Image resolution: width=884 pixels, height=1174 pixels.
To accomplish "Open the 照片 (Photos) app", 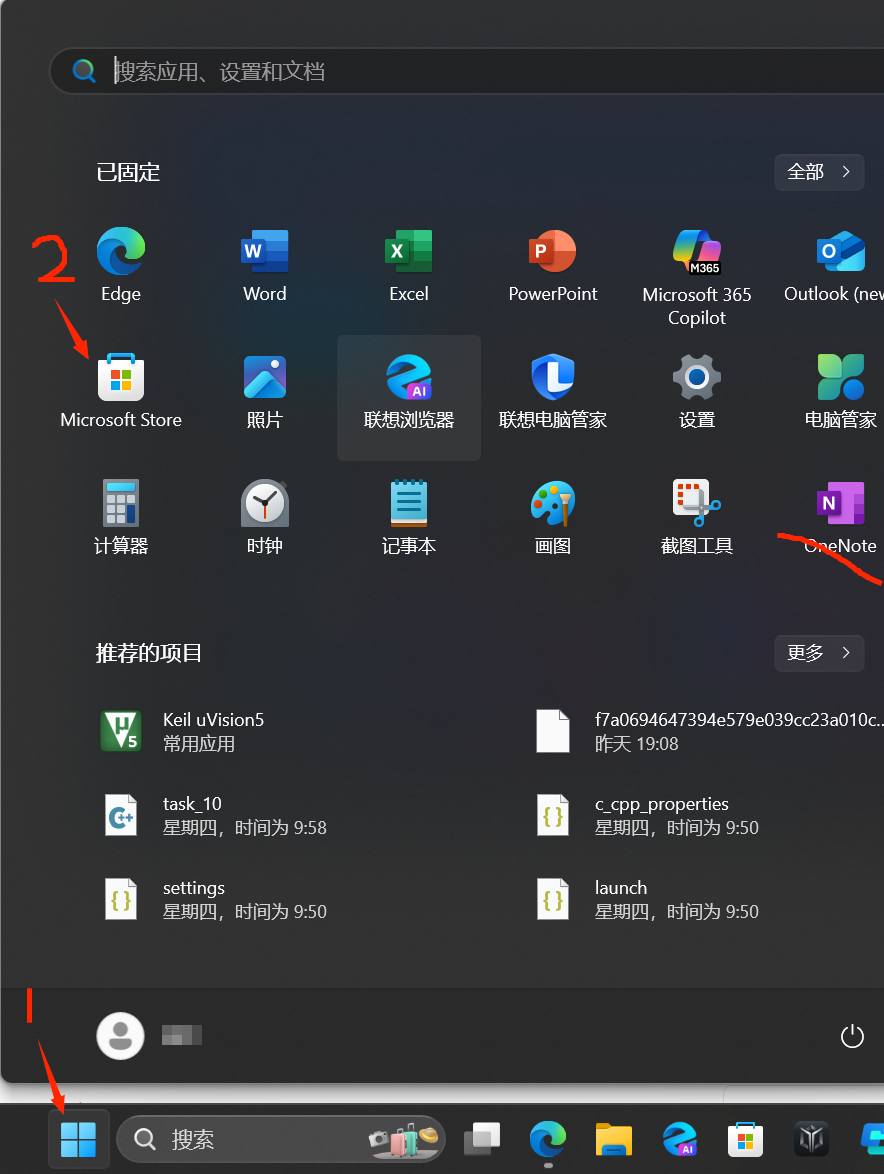I will (x=265, y=391).
